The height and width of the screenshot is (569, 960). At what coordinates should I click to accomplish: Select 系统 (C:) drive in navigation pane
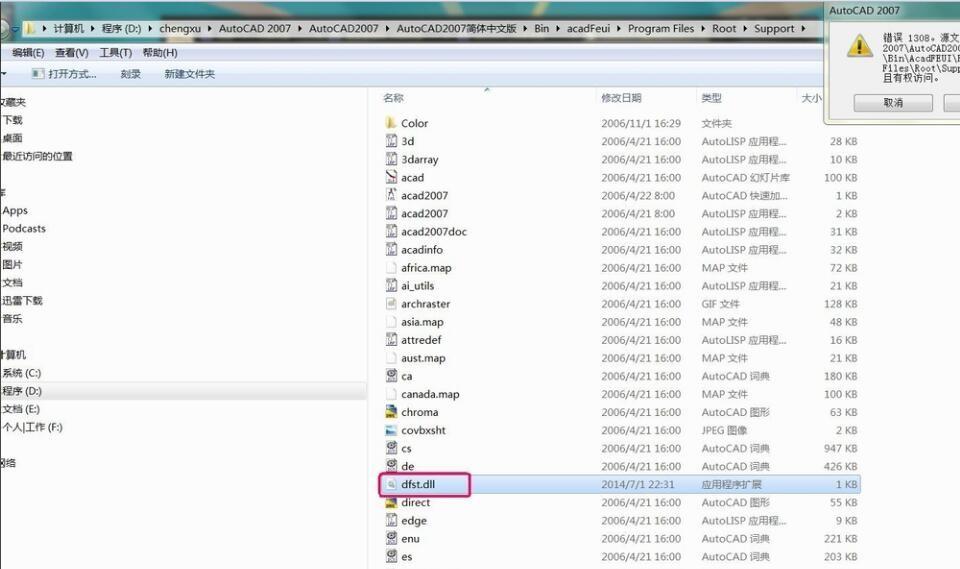[x=21, y=372]
